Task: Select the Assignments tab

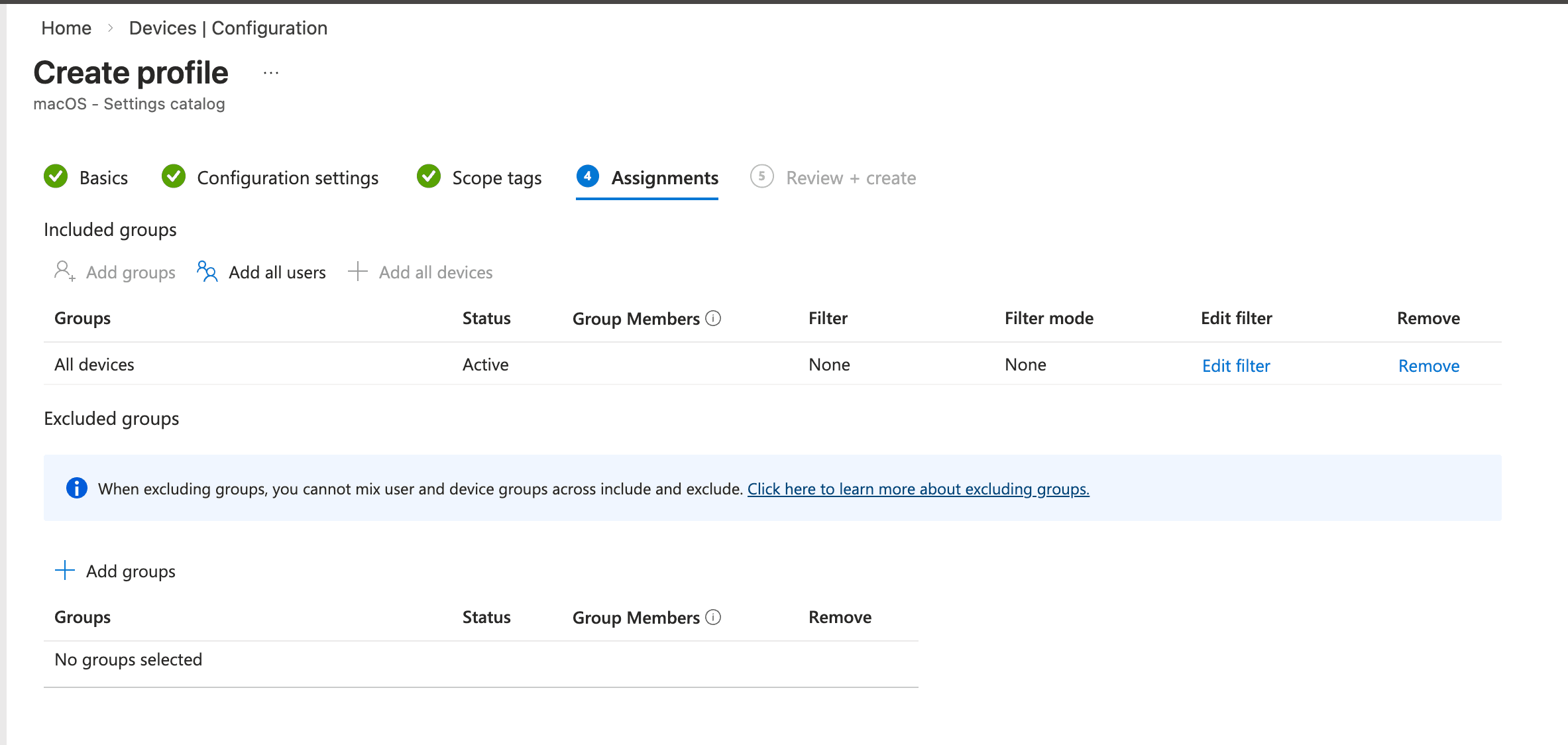Action: click(x=665, y=178)
